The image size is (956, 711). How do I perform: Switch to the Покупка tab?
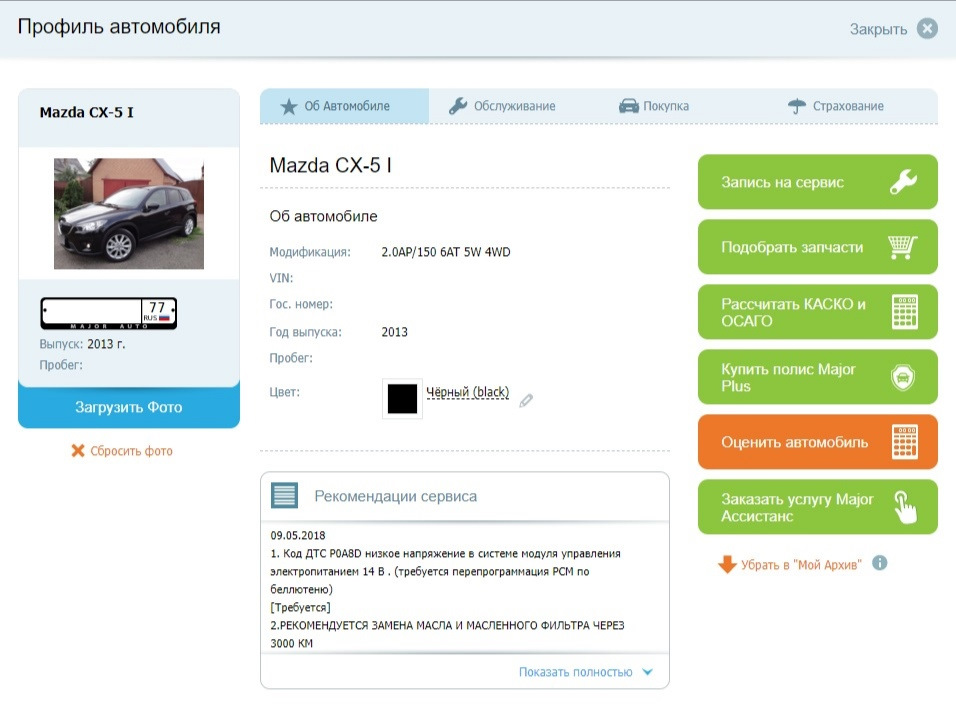pos(654,106)
